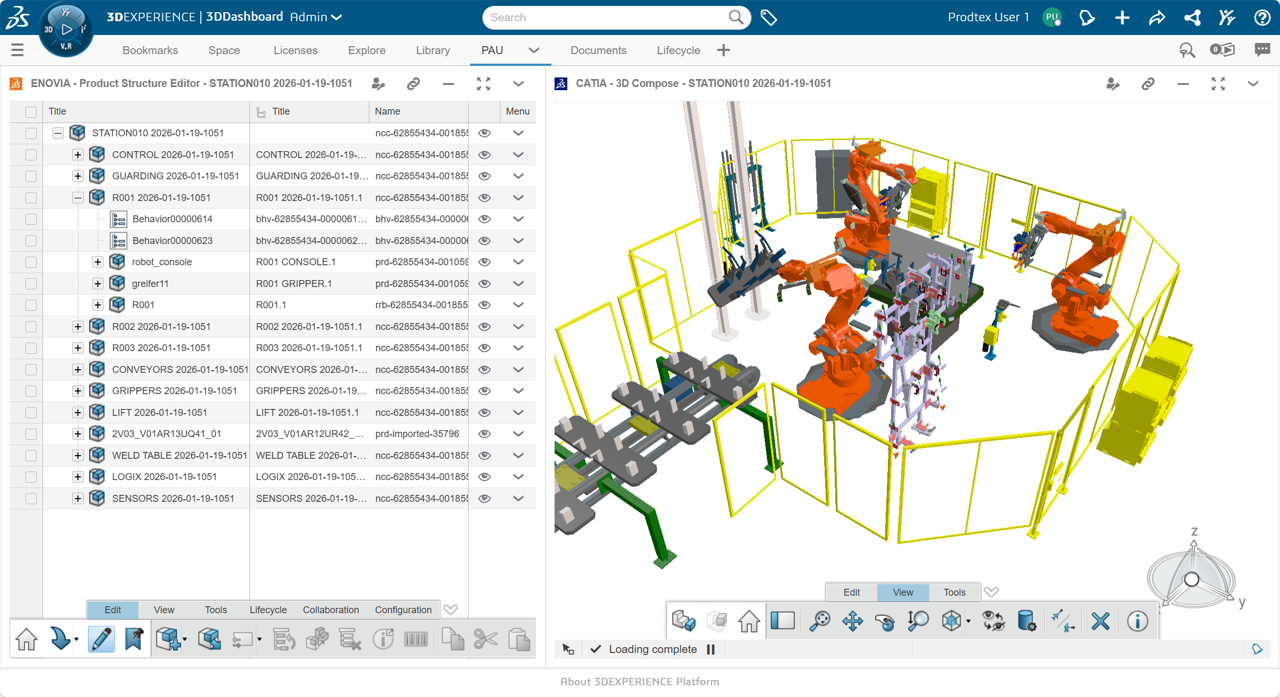1280x697 pixels.
Task: Open the hamburger menu on the left
Action: coord(17,50)
